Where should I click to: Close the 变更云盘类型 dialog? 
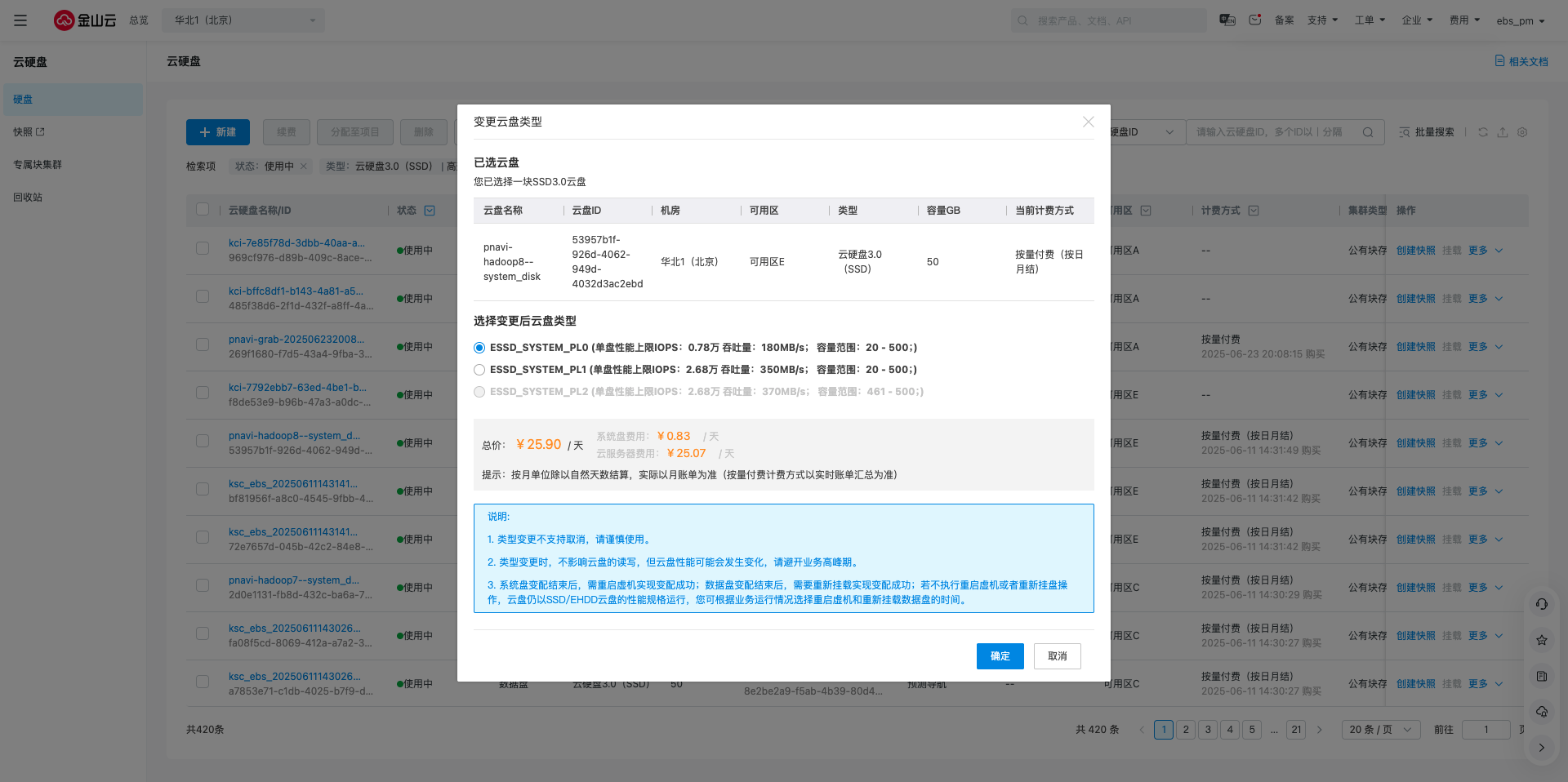(1088, 122)
